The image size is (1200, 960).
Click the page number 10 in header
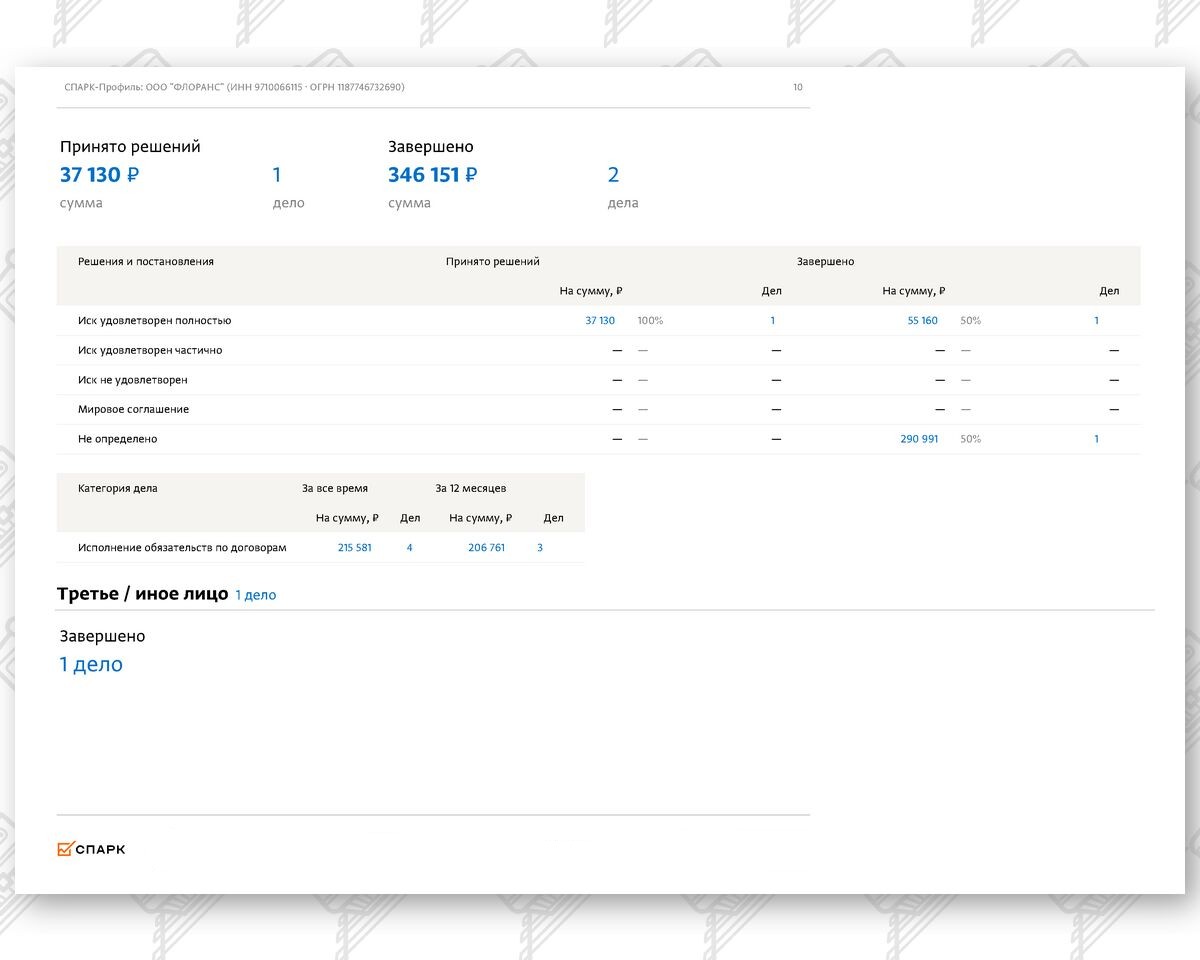(x=797, y=87)
